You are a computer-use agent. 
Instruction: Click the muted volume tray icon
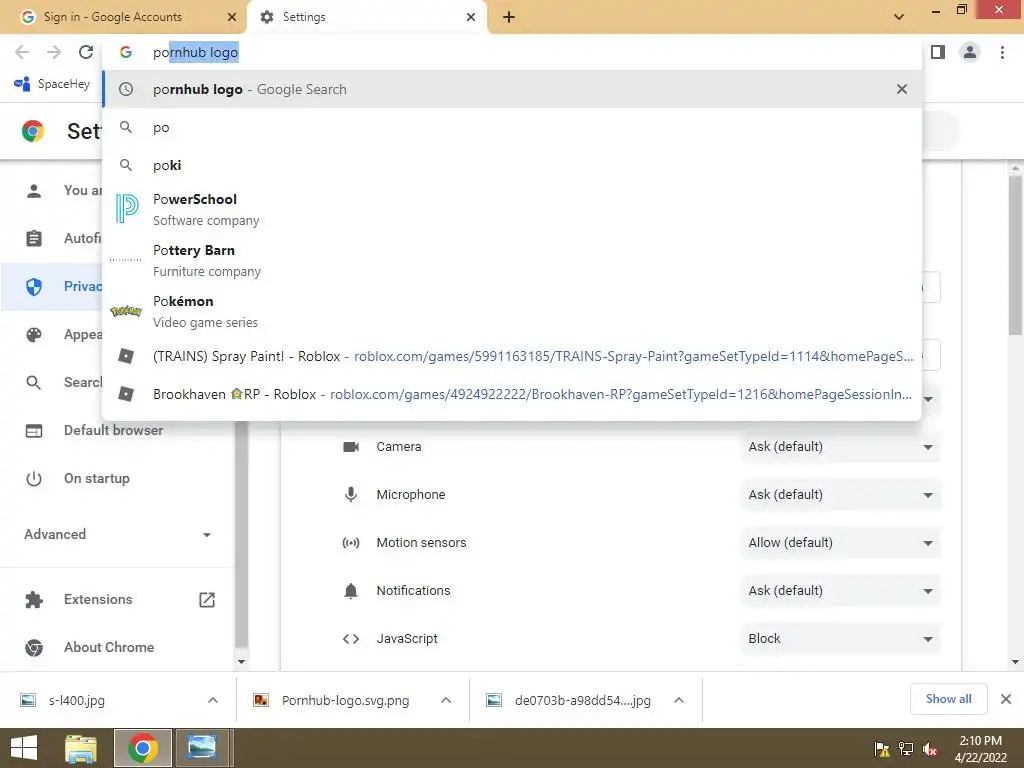[930, 749]
